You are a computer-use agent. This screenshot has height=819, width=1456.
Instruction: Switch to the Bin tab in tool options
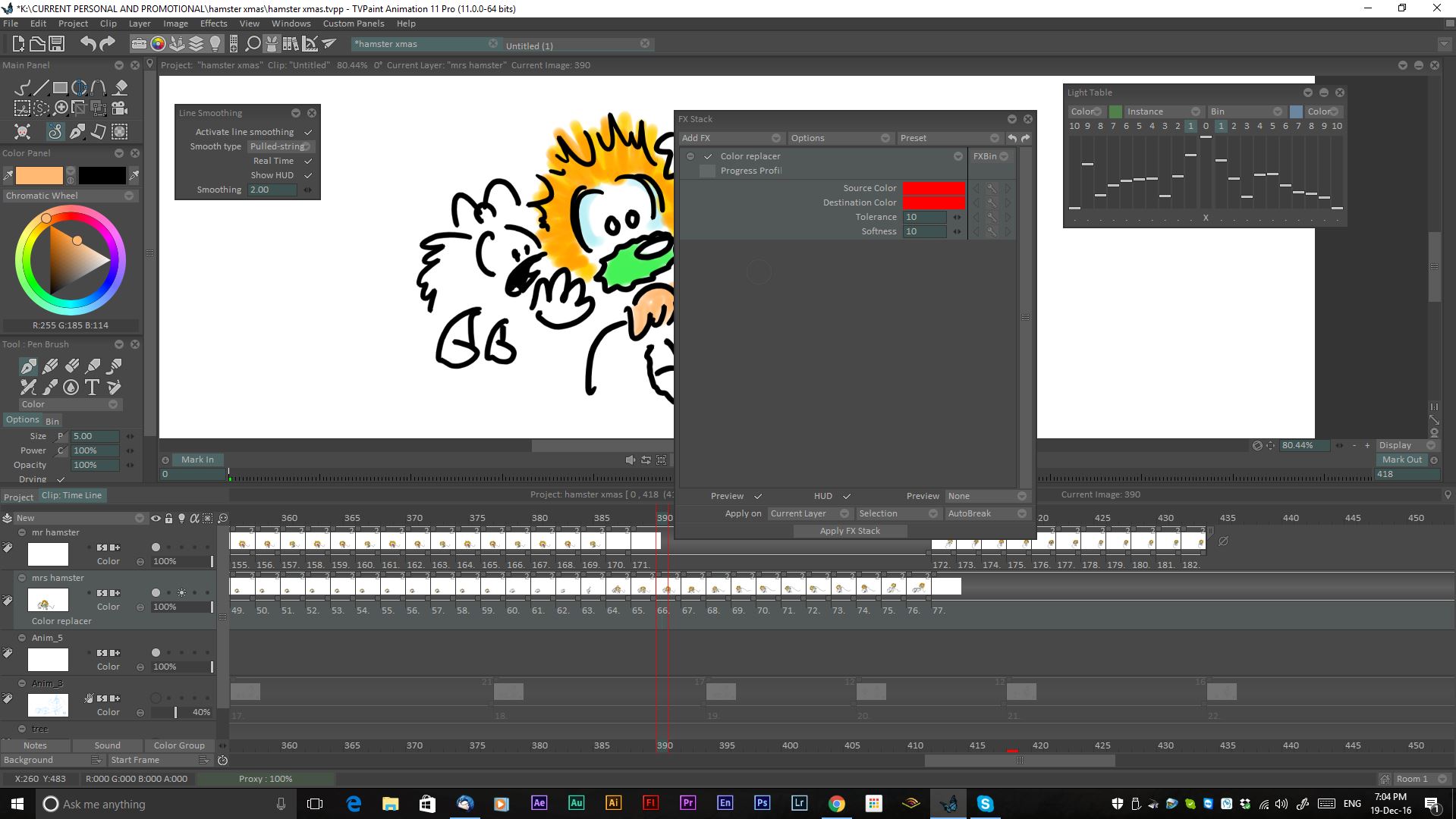click(52, 421)
